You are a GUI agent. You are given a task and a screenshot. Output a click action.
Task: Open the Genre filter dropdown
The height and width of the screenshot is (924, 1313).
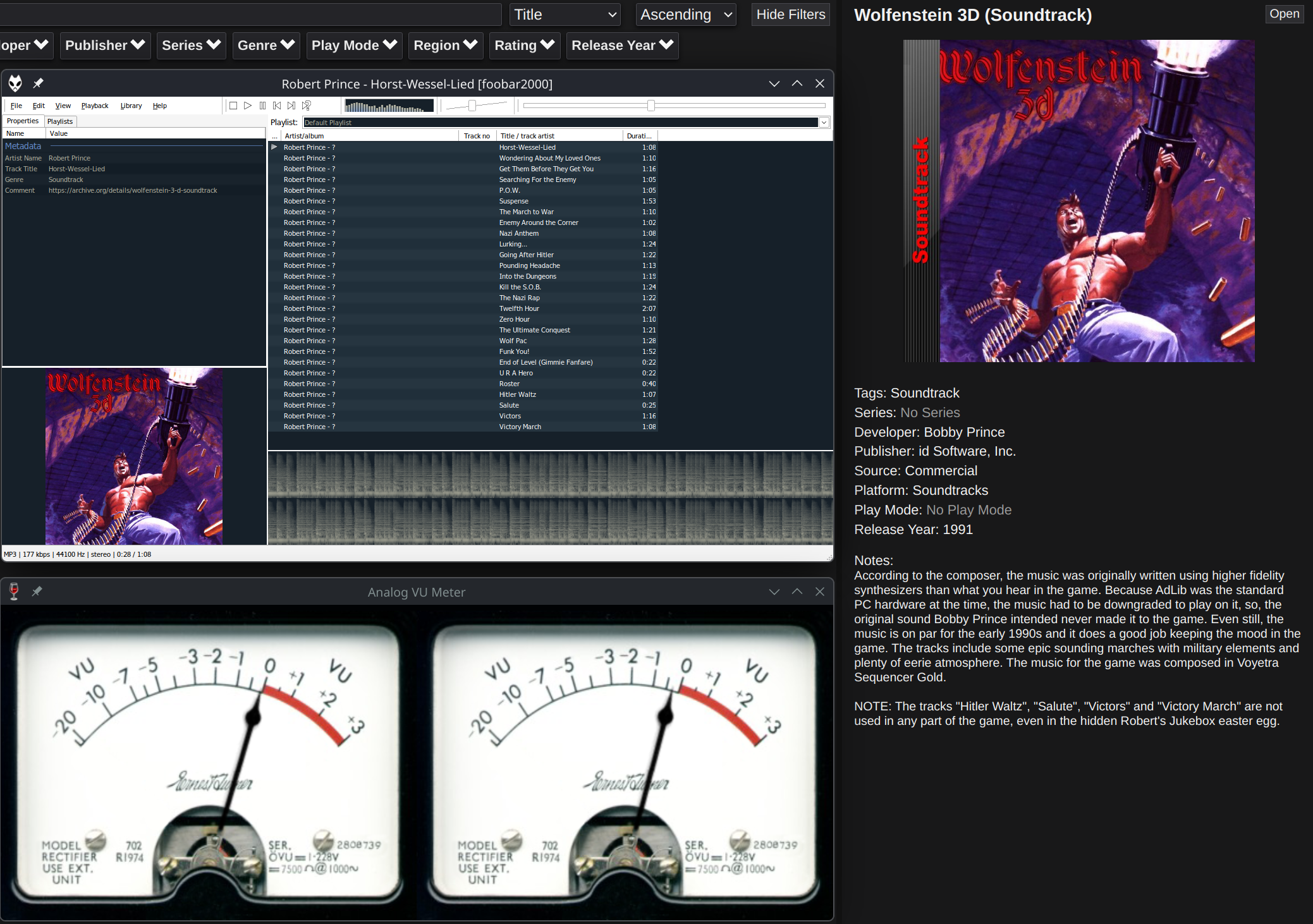point(266,46)
